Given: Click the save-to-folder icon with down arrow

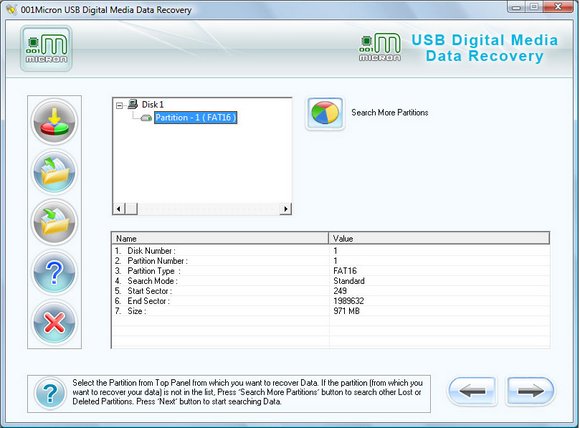Looking at the screenshot, I should point(54,222).
